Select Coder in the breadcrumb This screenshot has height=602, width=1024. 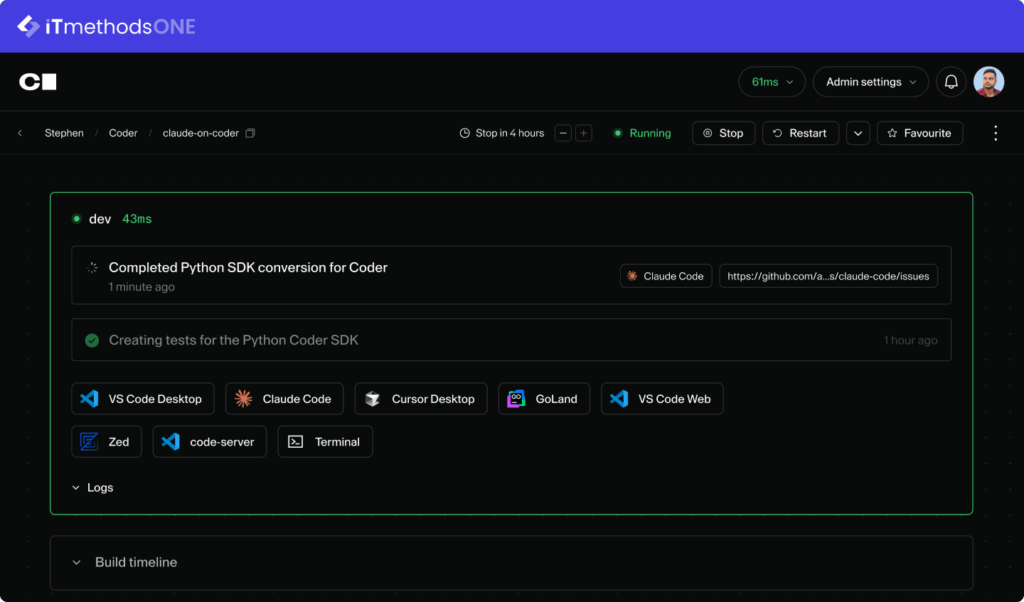(123, 133)
